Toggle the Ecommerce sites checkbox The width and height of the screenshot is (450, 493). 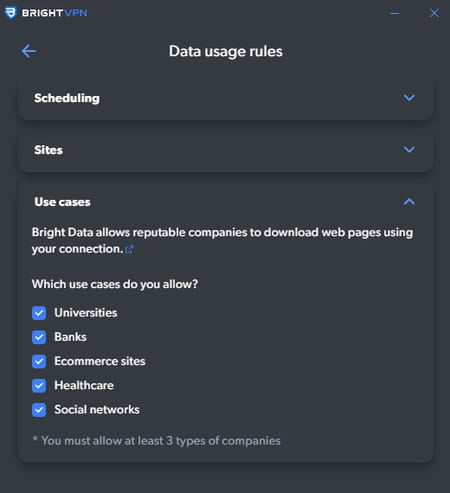(39, 361)
